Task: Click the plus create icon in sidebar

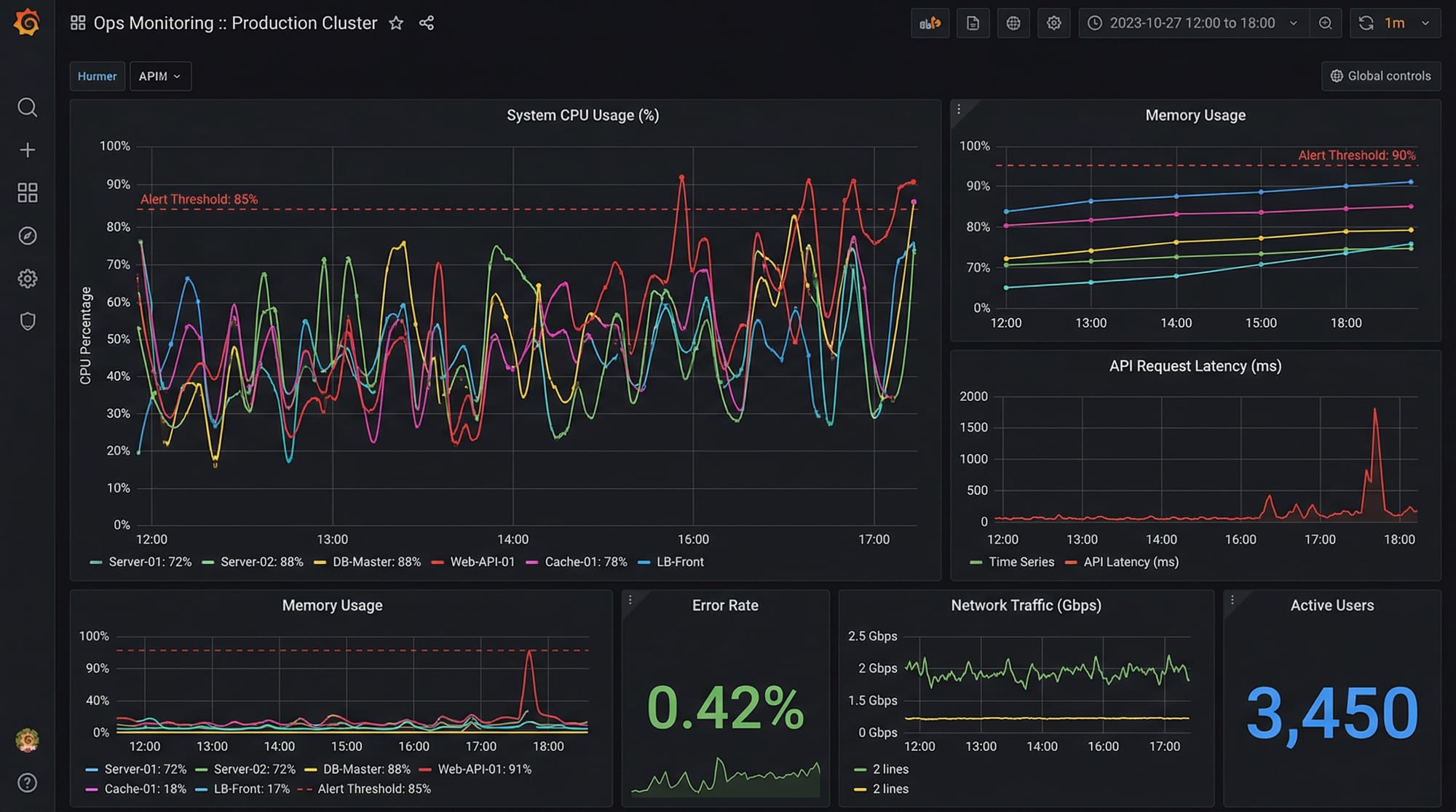Action: pos(27,150)
